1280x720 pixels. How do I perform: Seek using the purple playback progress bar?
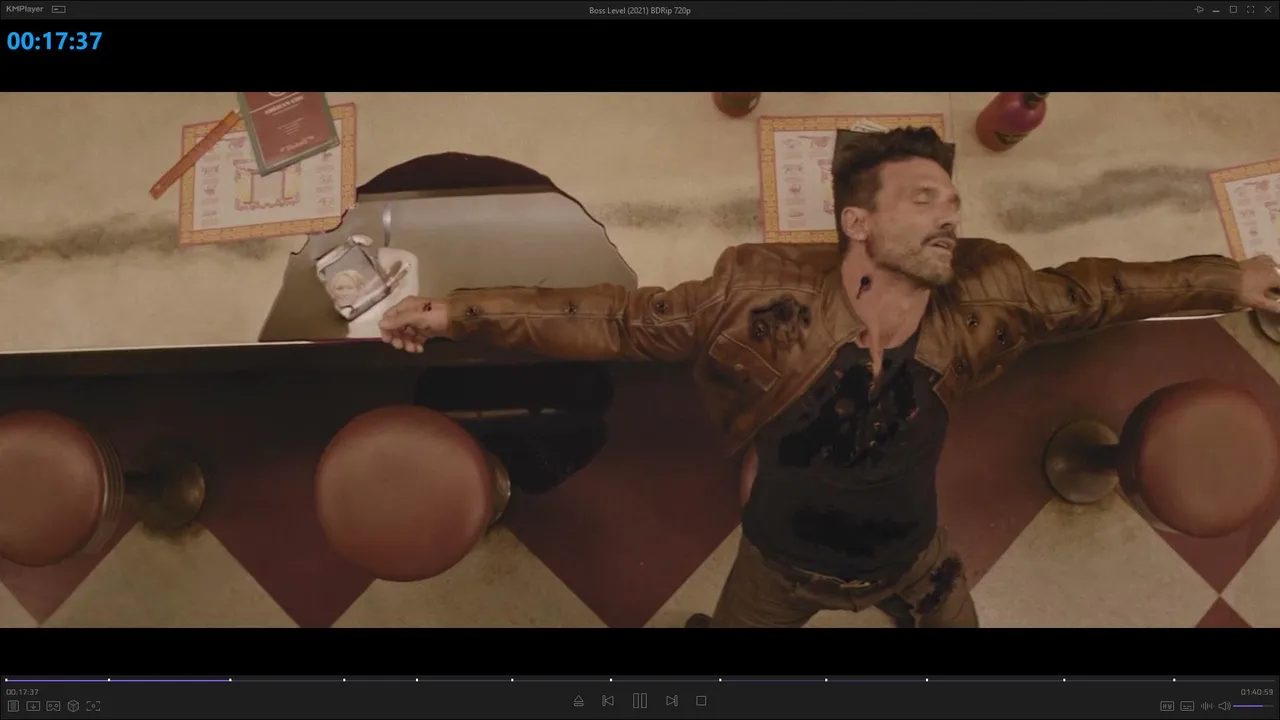118,680
